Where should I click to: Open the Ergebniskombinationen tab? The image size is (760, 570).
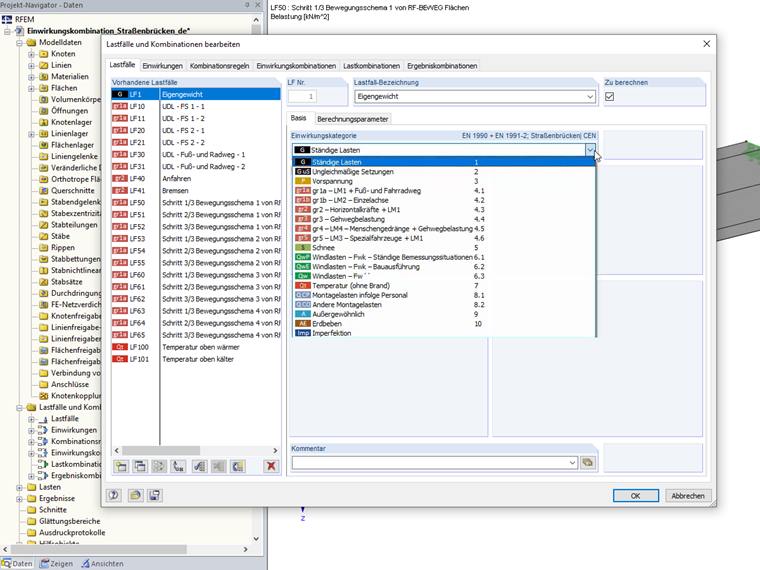(x=442, y=66)
